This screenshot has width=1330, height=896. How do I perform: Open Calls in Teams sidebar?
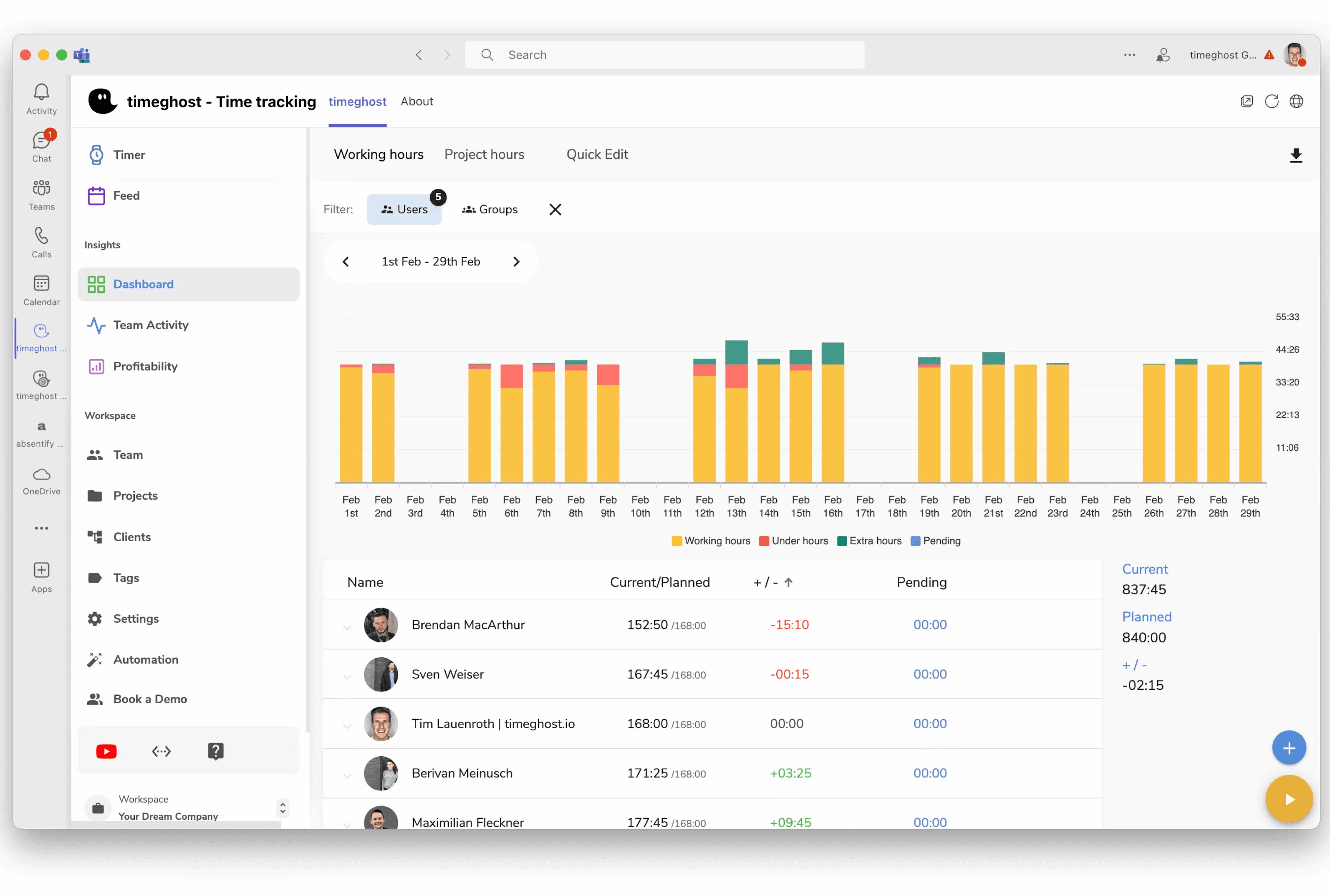41,242
